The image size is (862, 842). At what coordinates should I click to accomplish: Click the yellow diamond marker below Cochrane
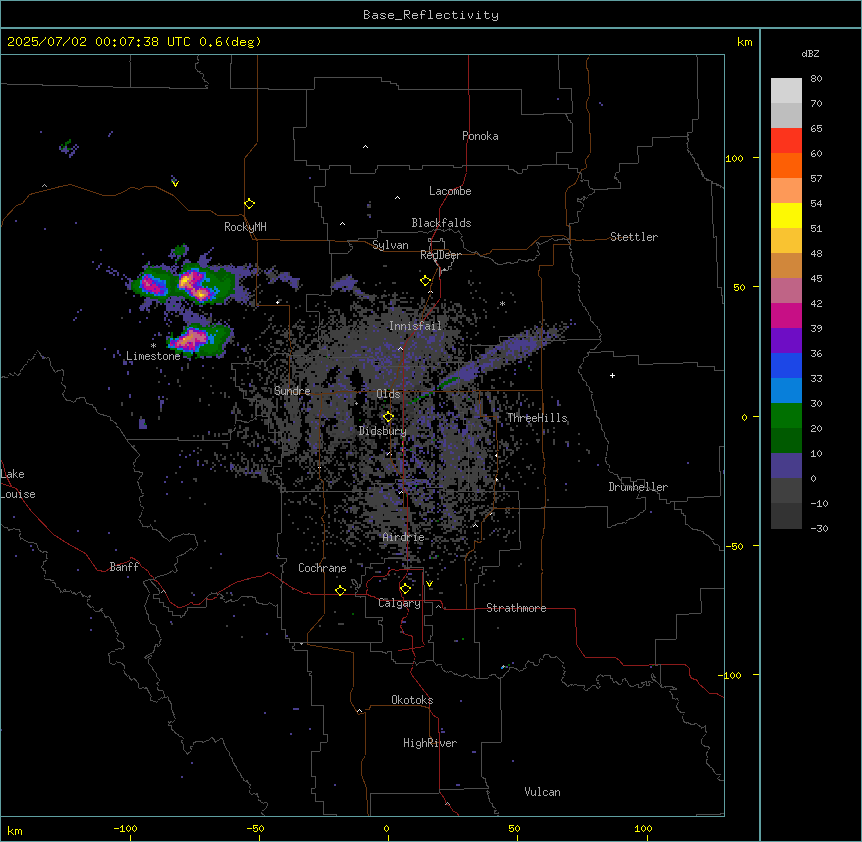(x=340, y=590)
